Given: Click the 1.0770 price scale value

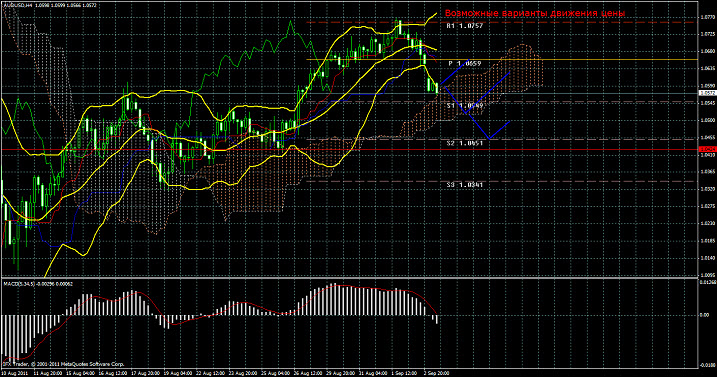Looking at the screenshot, I should click(706, 17).
